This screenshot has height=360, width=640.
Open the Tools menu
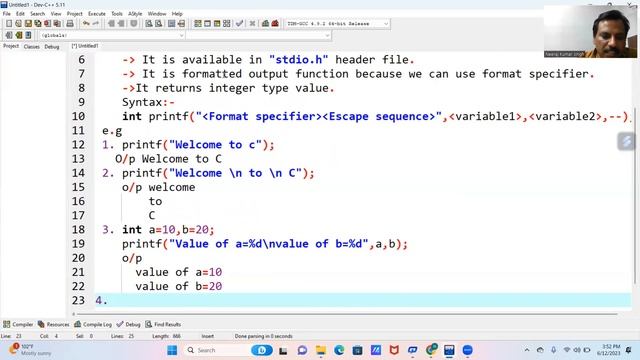pos(117,13)
